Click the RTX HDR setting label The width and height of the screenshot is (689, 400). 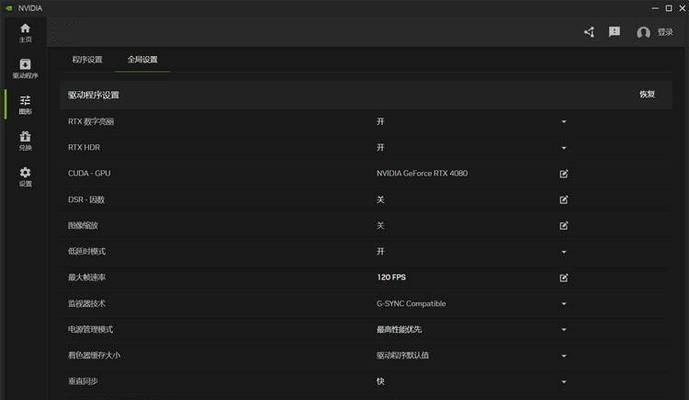[84, 147]
